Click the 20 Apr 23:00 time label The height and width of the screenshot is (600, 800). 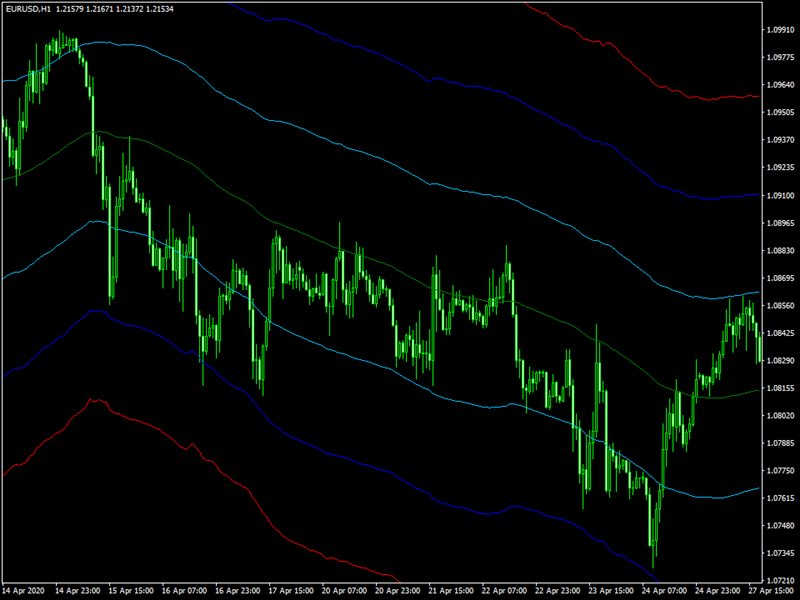coord(398,591)
